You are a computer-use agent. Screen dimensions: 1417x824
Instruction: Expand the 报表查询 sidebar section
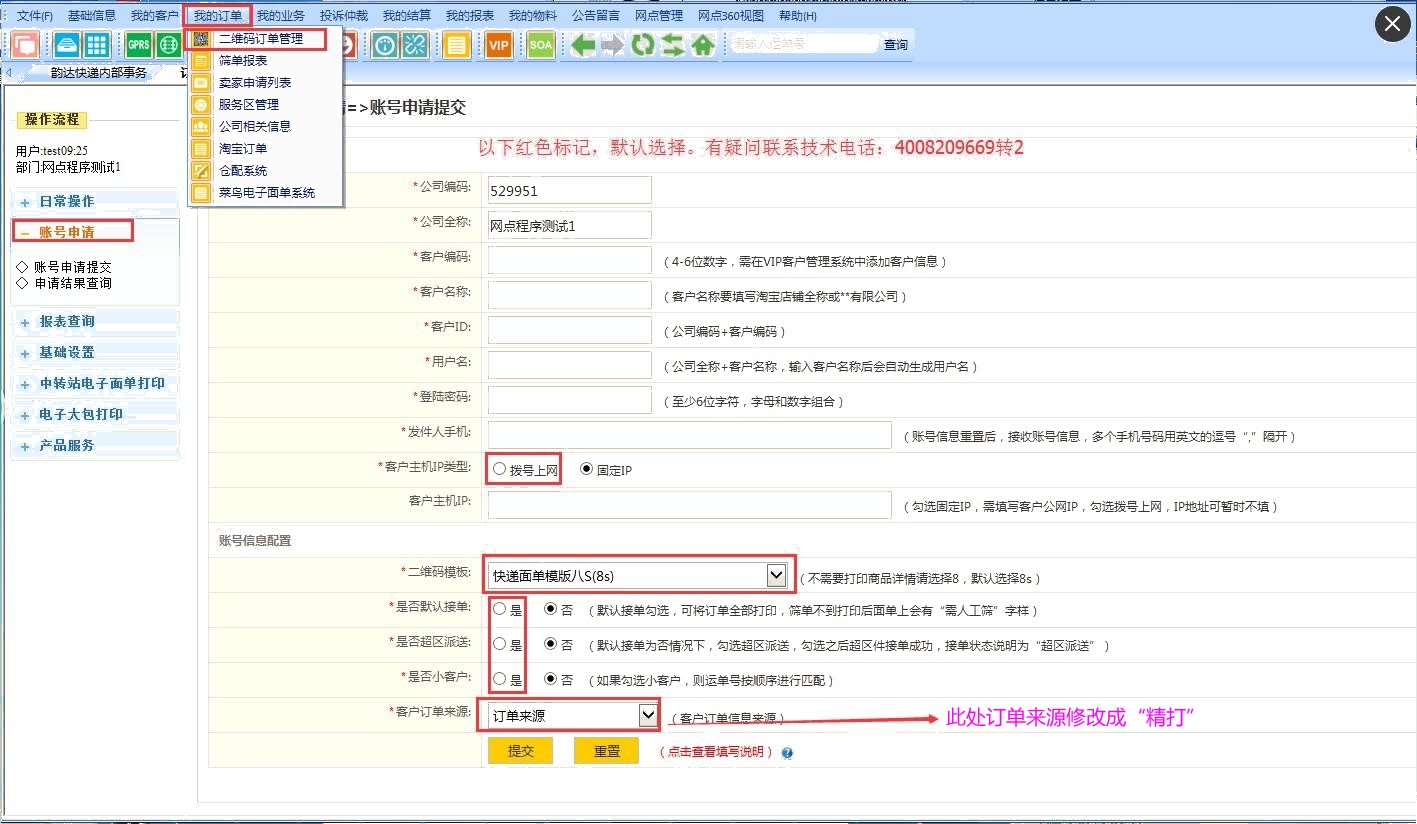click(66, 321)
